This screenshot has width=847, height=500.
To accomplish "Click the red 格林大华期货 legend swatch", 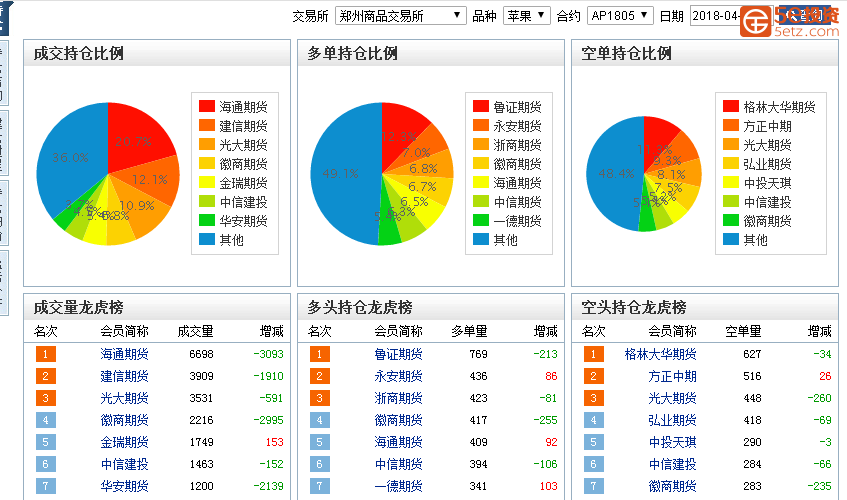I will (731, 106).
